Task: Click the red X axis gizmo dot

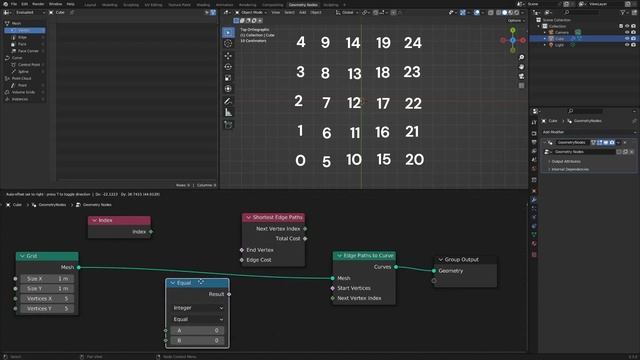Action: coord(523,40)
